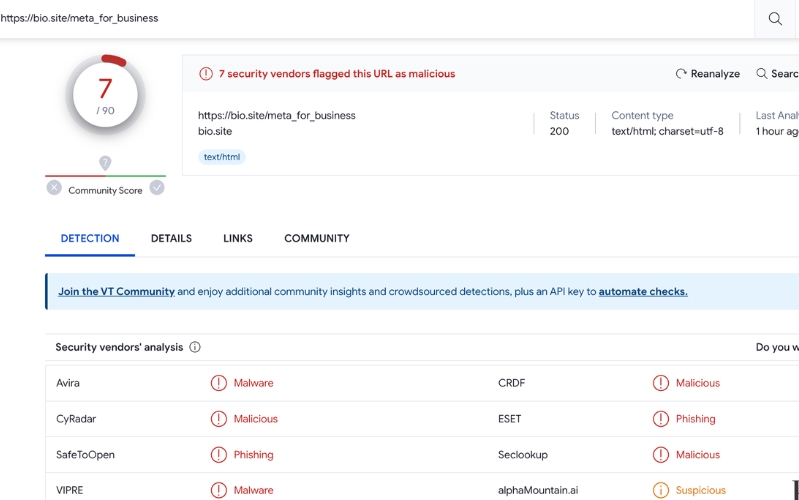Click the 7/90 detection score gauge
799x500 pixels.
tap(105, 95)
